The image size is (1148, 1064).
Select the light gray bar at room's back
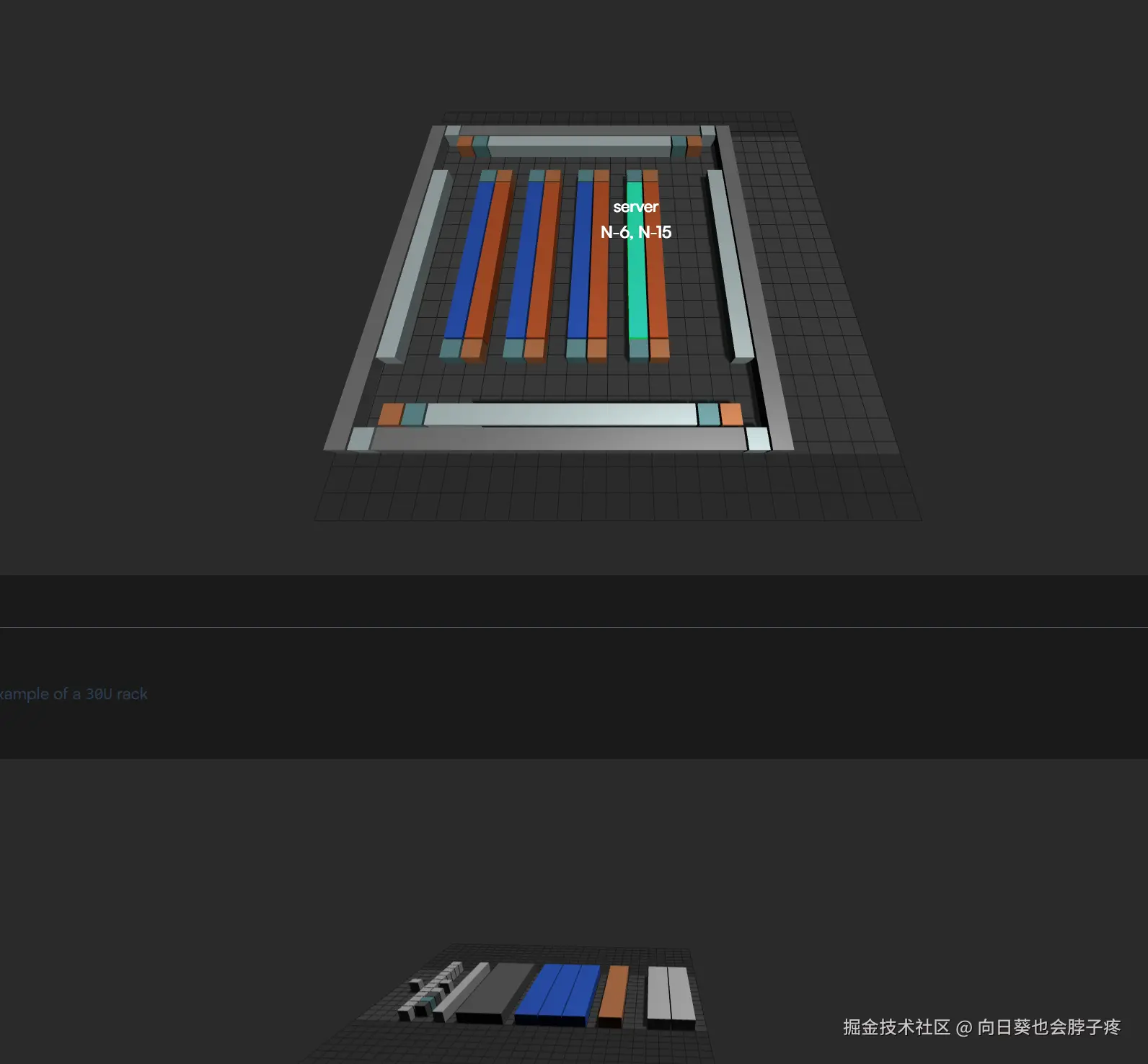(x=579, y=146)
